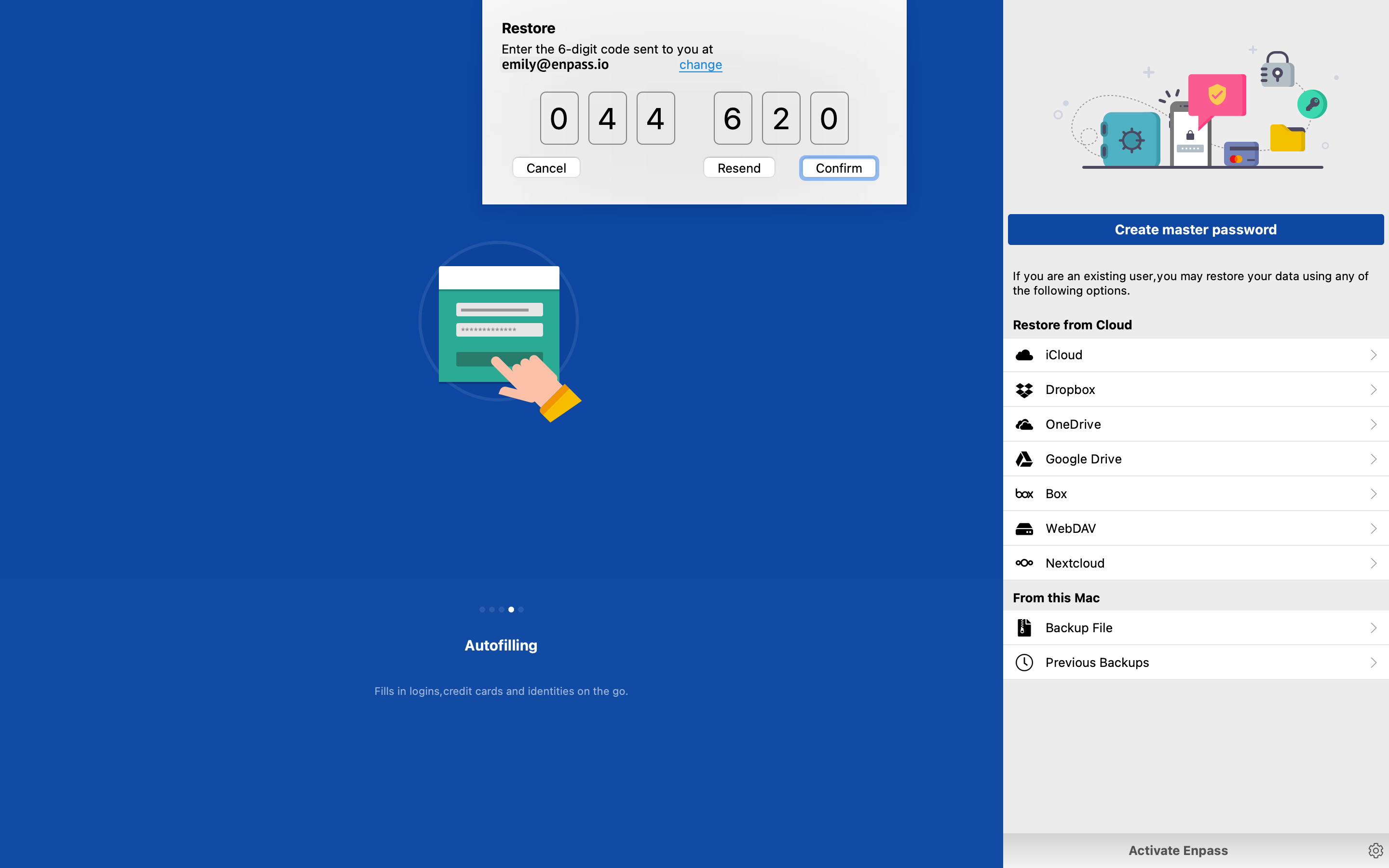1389x868 pixels.
Task: Expand the Nextcloud row chevron
Action: [x=1374, y=563]
